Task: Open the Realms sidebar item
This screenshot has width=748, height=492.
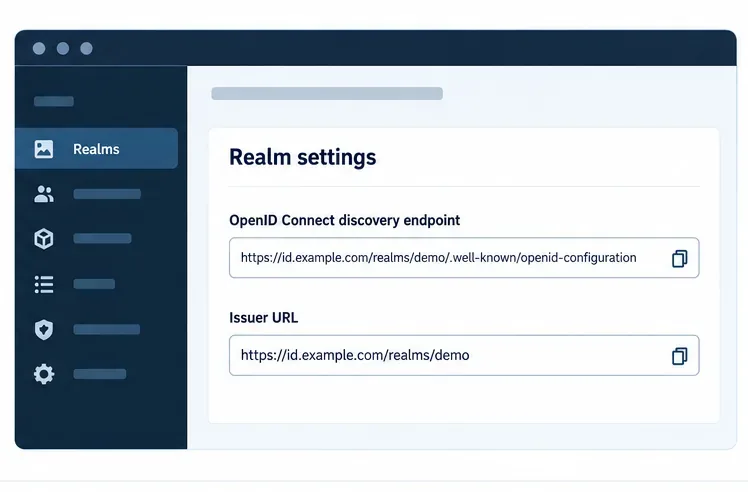Action: pos(96,148)
